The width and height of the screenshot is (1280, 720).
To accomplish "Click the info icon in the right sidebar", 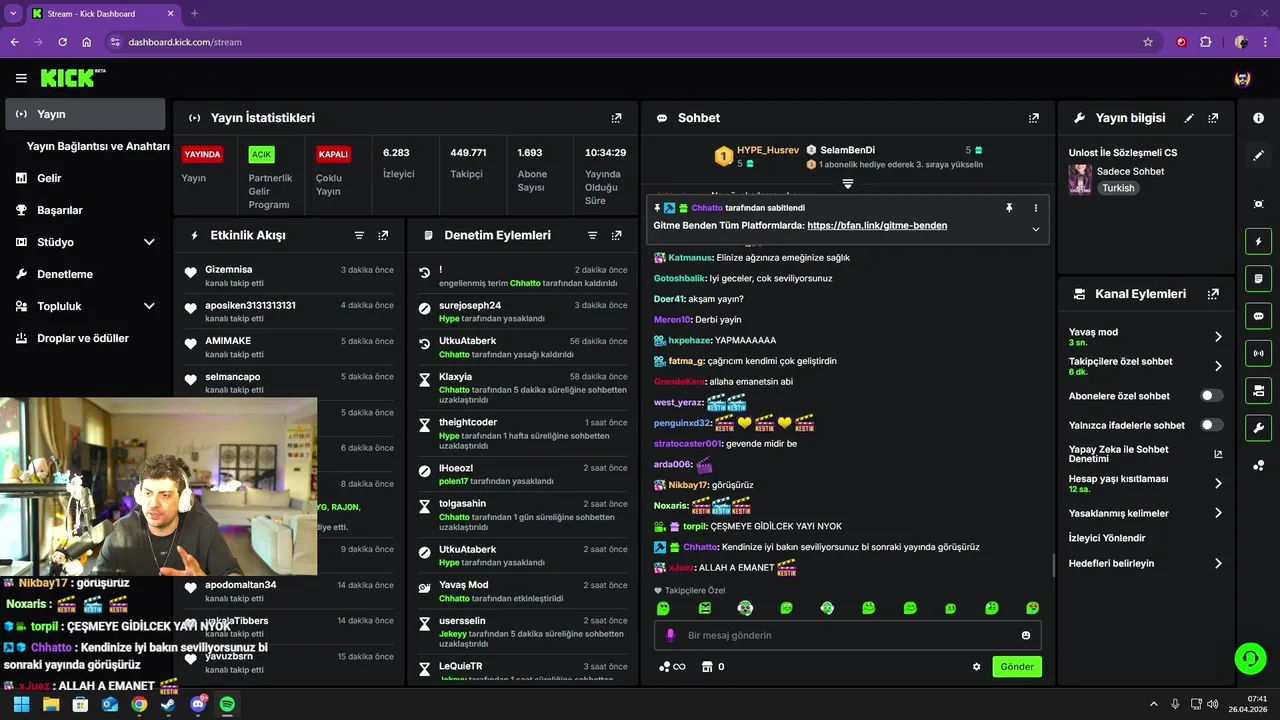I will (1258, 118).
